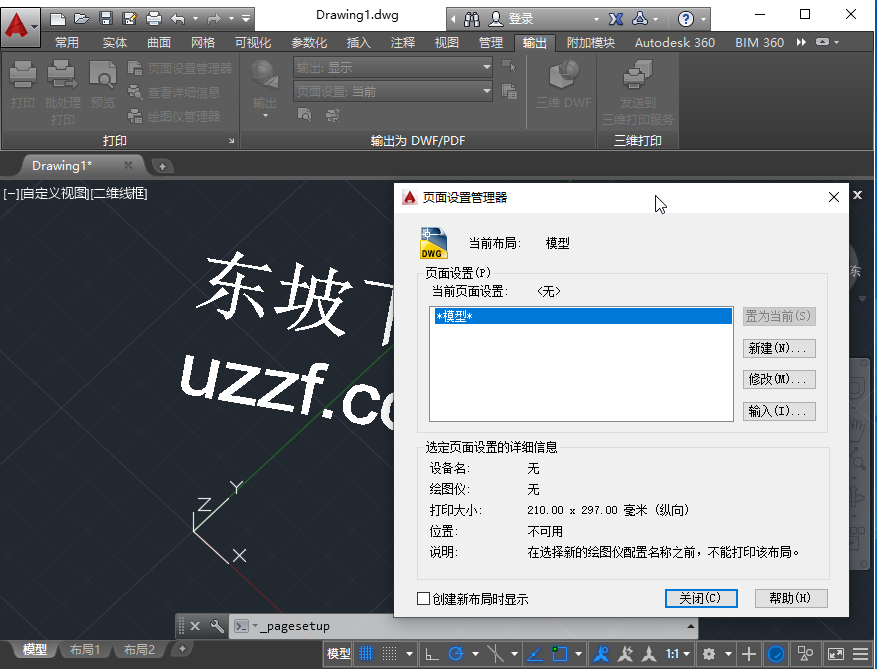Create a new drawing from quick access toolbar
Image resolution: width=877 pixels, height=669 pixels.
point(58,19)
